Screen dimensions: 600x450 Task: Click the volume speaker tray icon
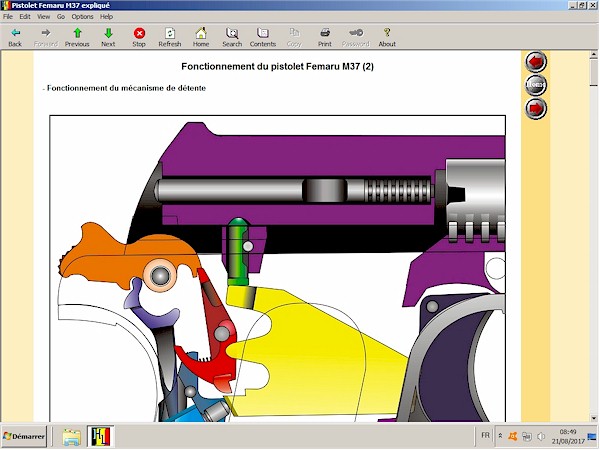(x=541, y=436)
